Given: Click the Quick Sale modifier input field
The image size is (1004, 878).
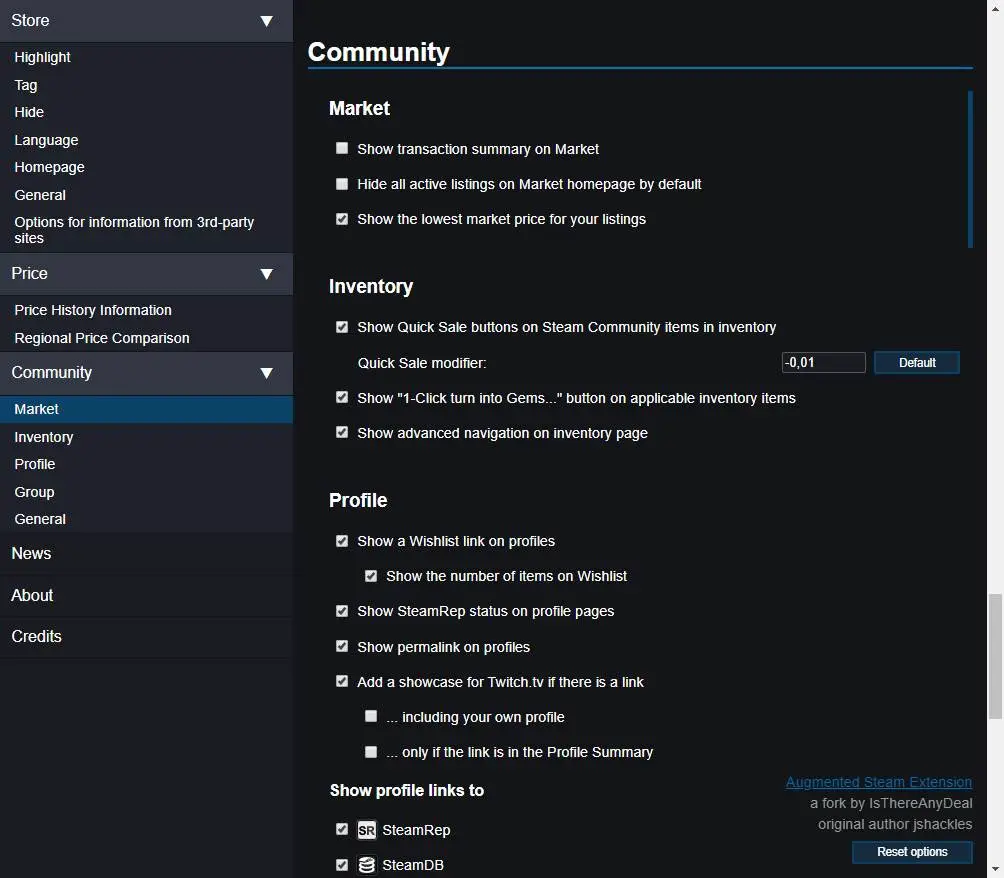Looking at the screenshot, I should pyautogui.click(x=823, y=363).
